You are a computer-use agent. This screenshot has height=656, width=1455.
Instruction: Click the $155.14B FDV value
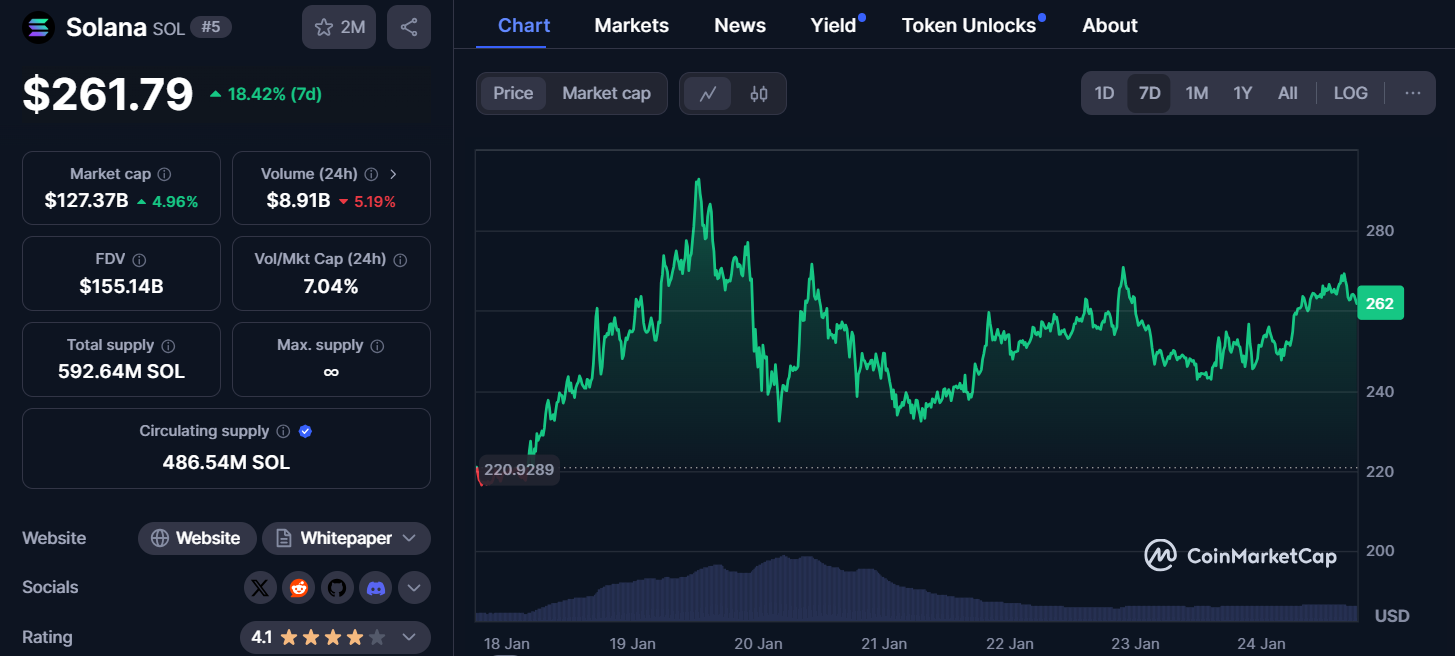(121, 287)
